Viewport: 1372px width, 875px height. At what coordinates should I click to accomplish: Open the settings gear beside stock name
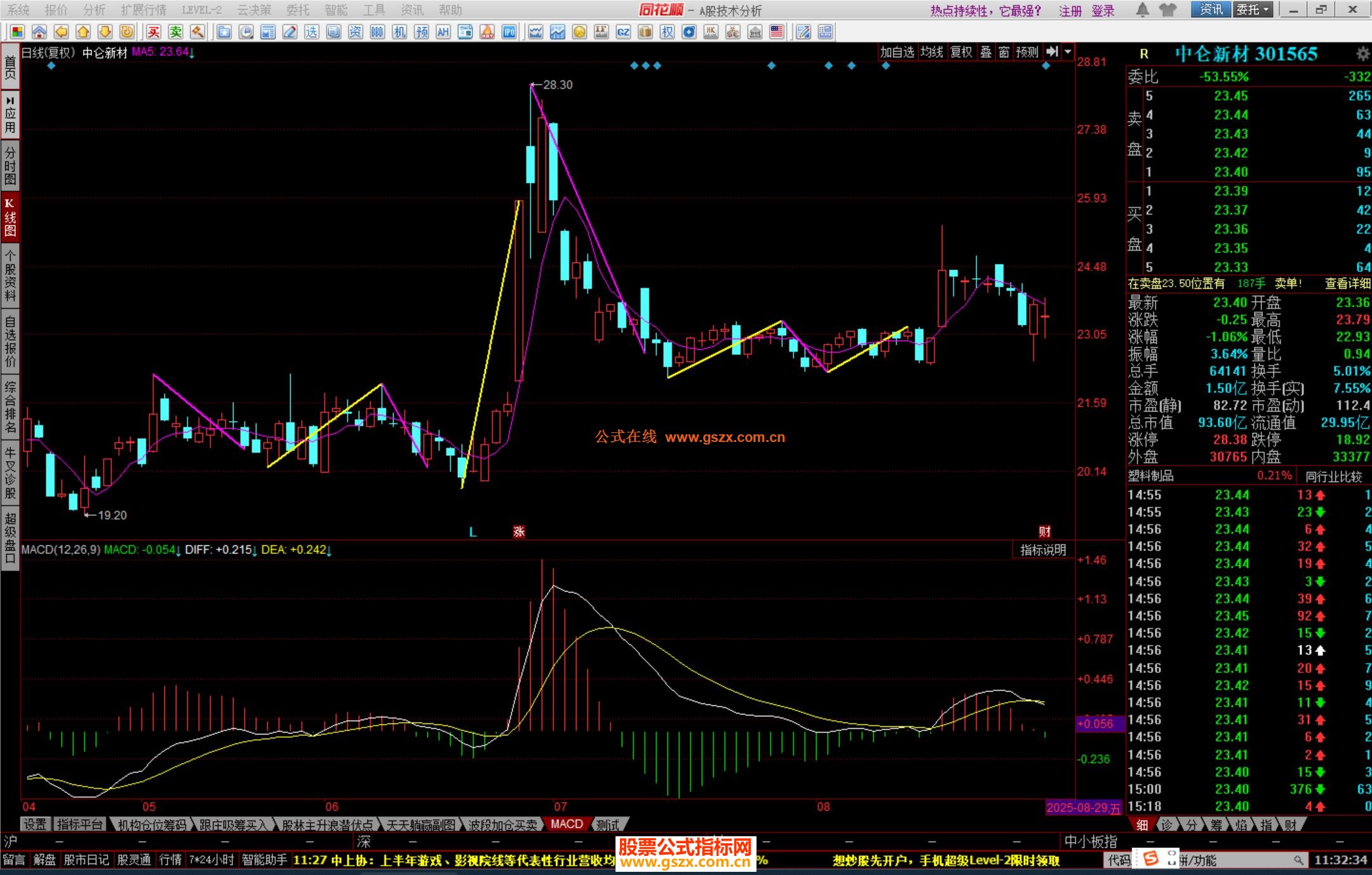[1362, 53]
